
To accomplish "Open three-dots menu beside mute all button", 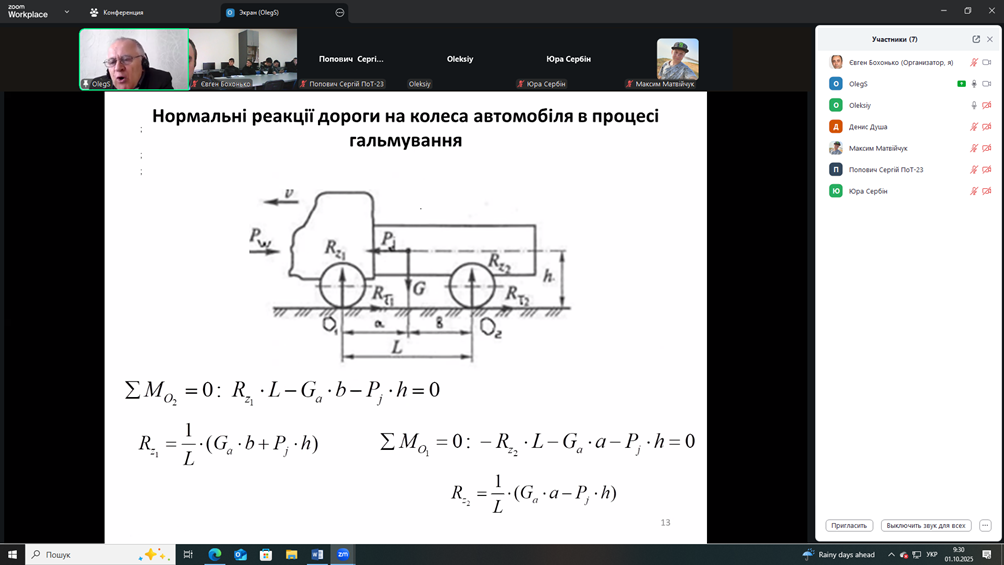I will click(x=985, y=525).
